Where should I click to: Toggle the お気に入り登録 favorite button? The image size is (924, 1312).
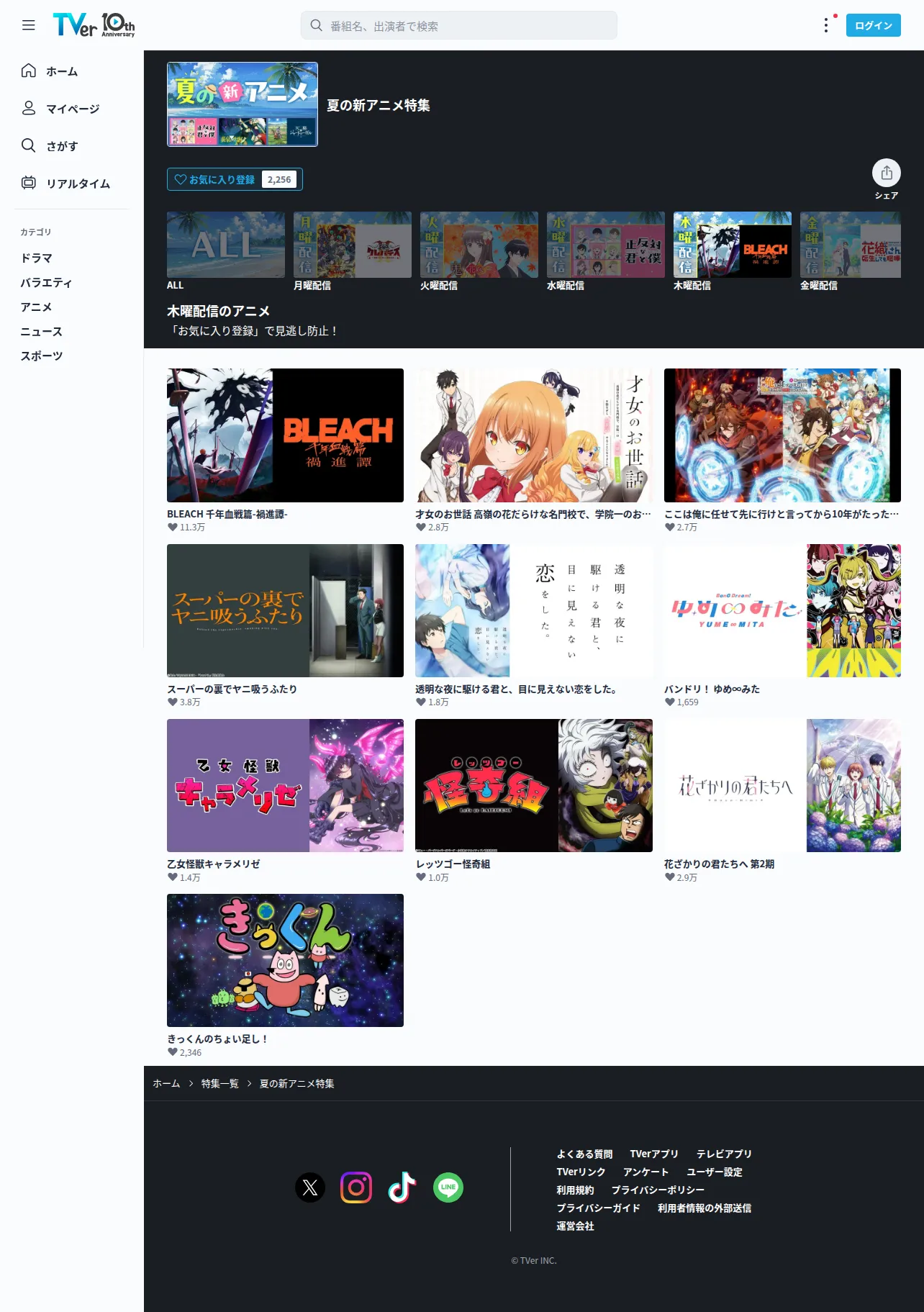pyautogui.click(x=235, y=179)
